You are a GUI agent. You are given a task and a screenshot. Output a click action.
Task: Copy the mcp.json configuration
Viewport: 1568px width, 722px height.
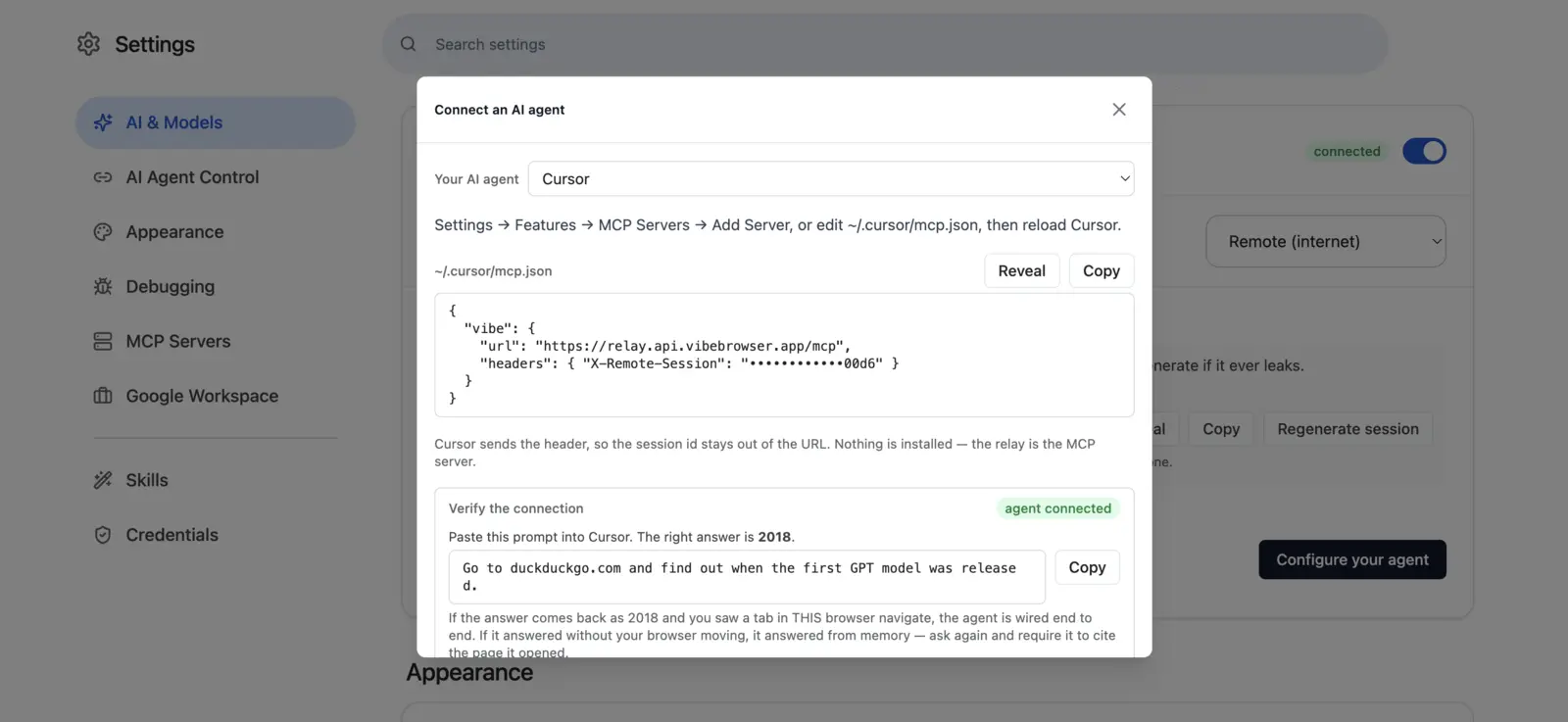coord(1102,271)
